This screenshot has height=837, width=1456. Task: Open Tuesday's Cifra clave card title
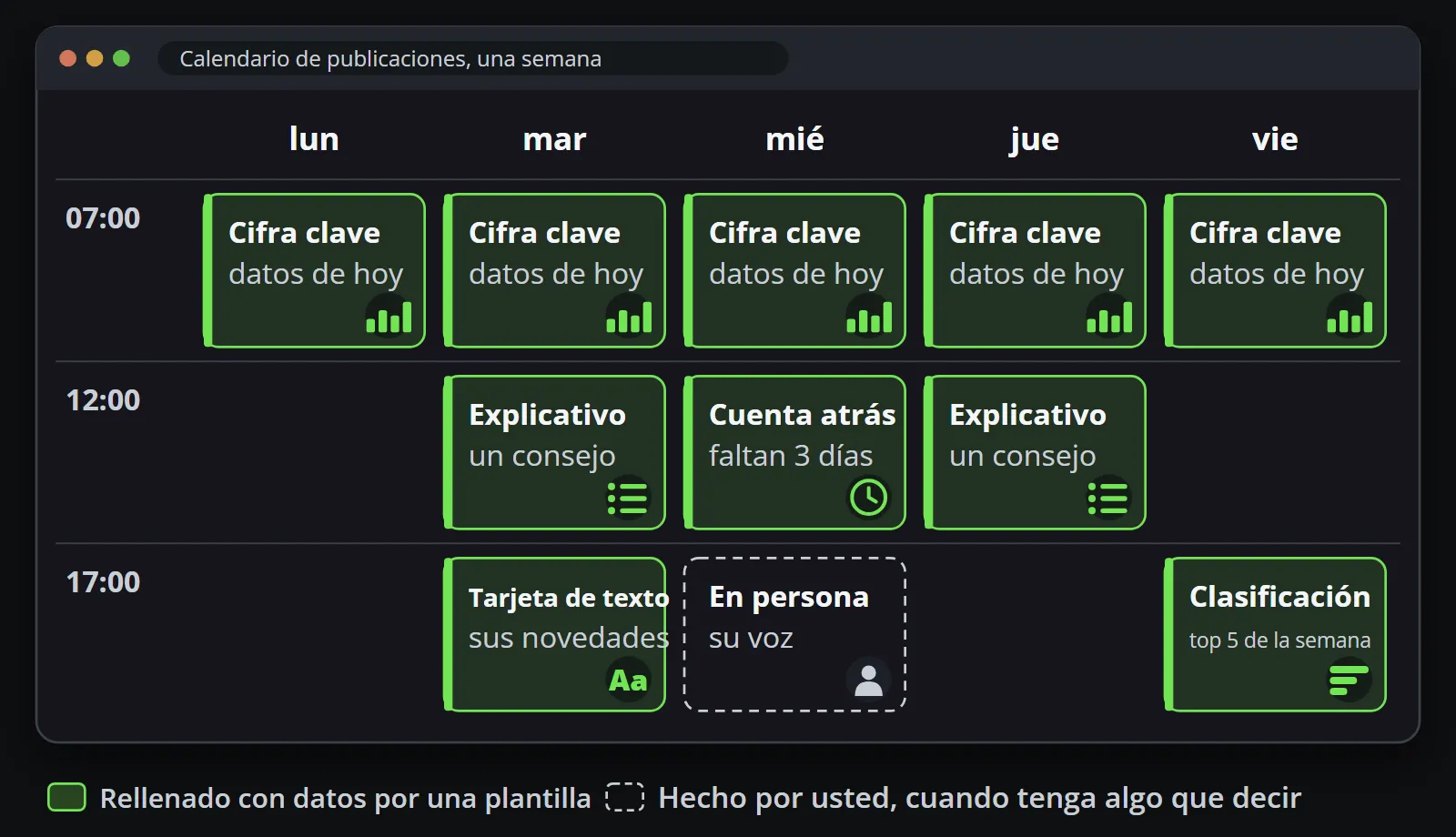pos(544,233)
